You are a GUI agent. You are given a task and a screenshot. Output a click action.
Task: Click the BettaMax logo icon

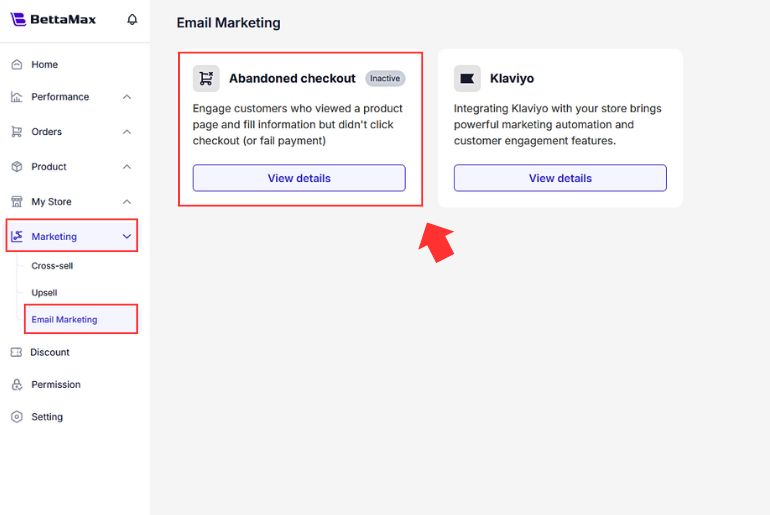pos(18,20)
